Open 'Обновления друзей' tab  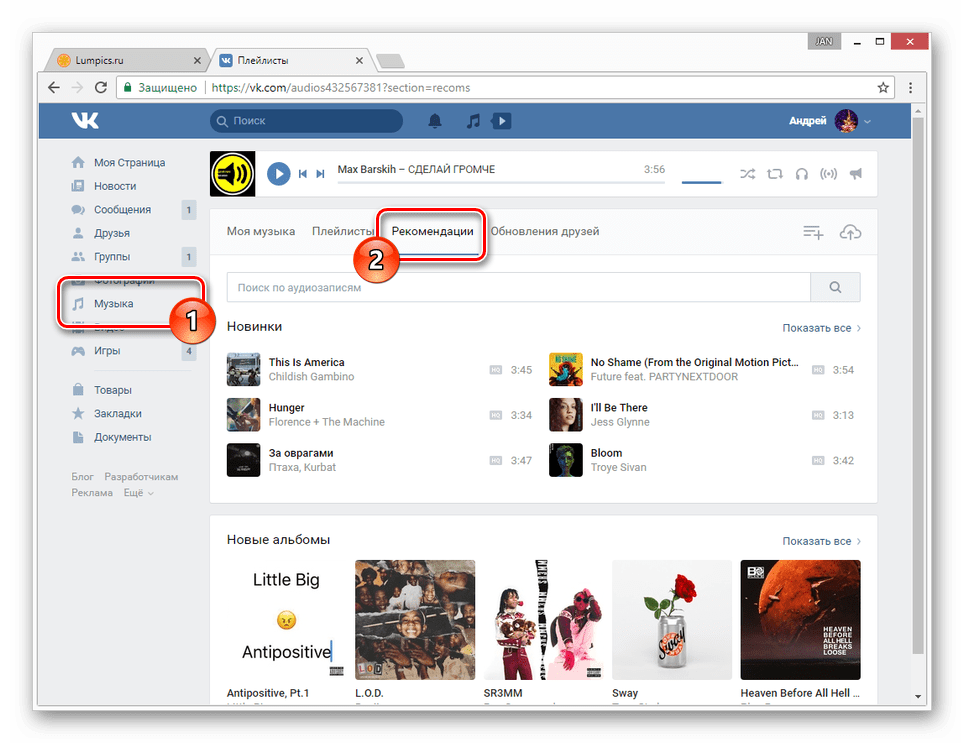click(545, 232)
